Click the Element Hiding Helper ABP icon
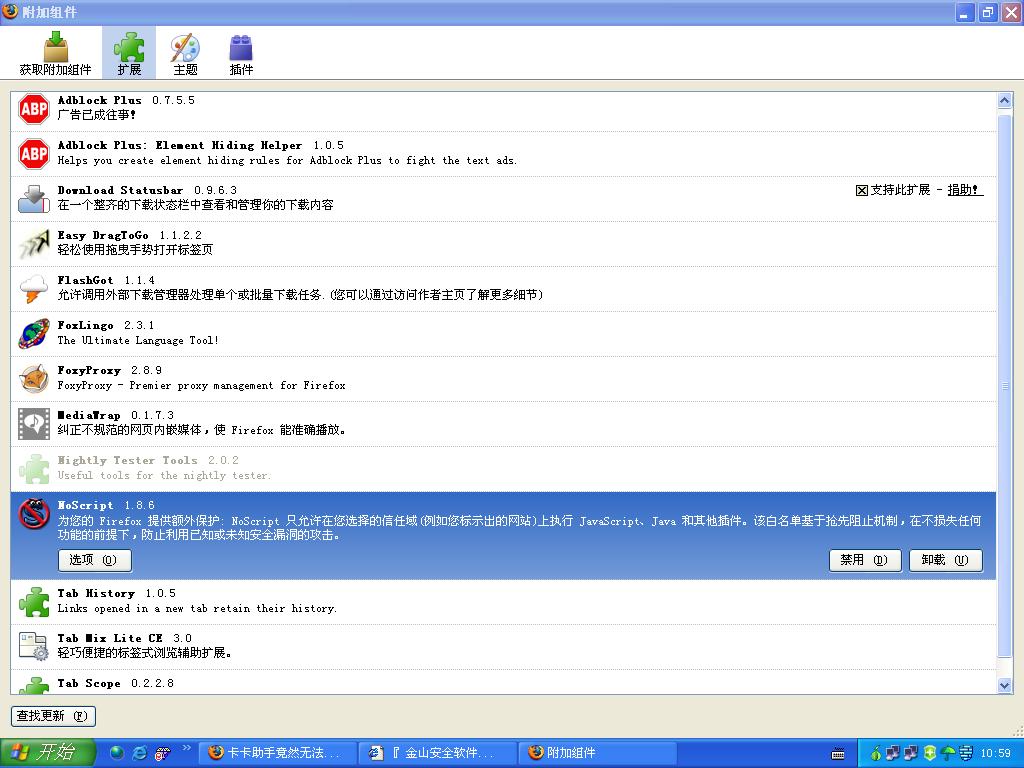1024x768 pixels. click(33, 153)
